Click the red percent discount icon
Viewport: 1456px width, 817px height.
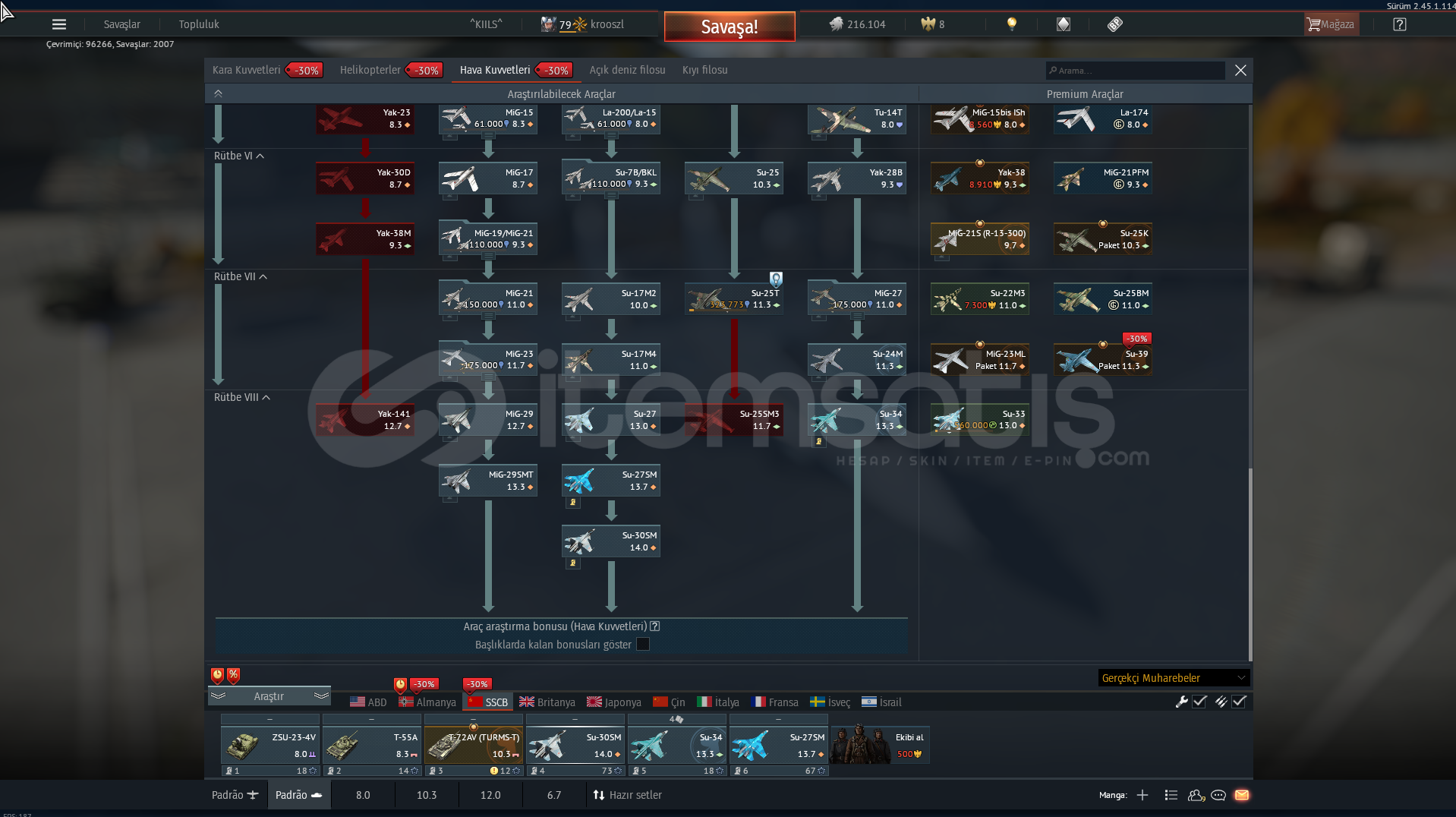233,674
